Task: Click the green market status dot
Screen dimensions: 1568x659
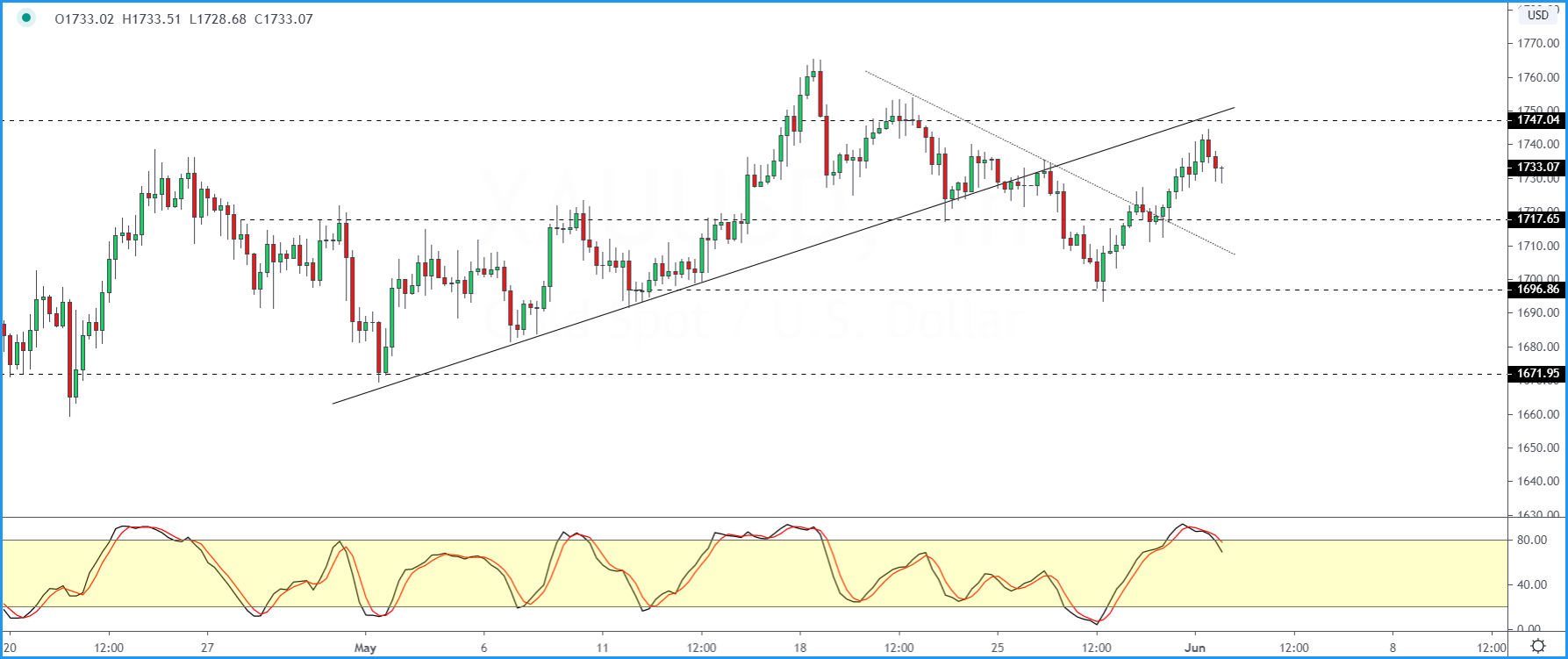Action: pyautogui.click(x=26, y=18)
